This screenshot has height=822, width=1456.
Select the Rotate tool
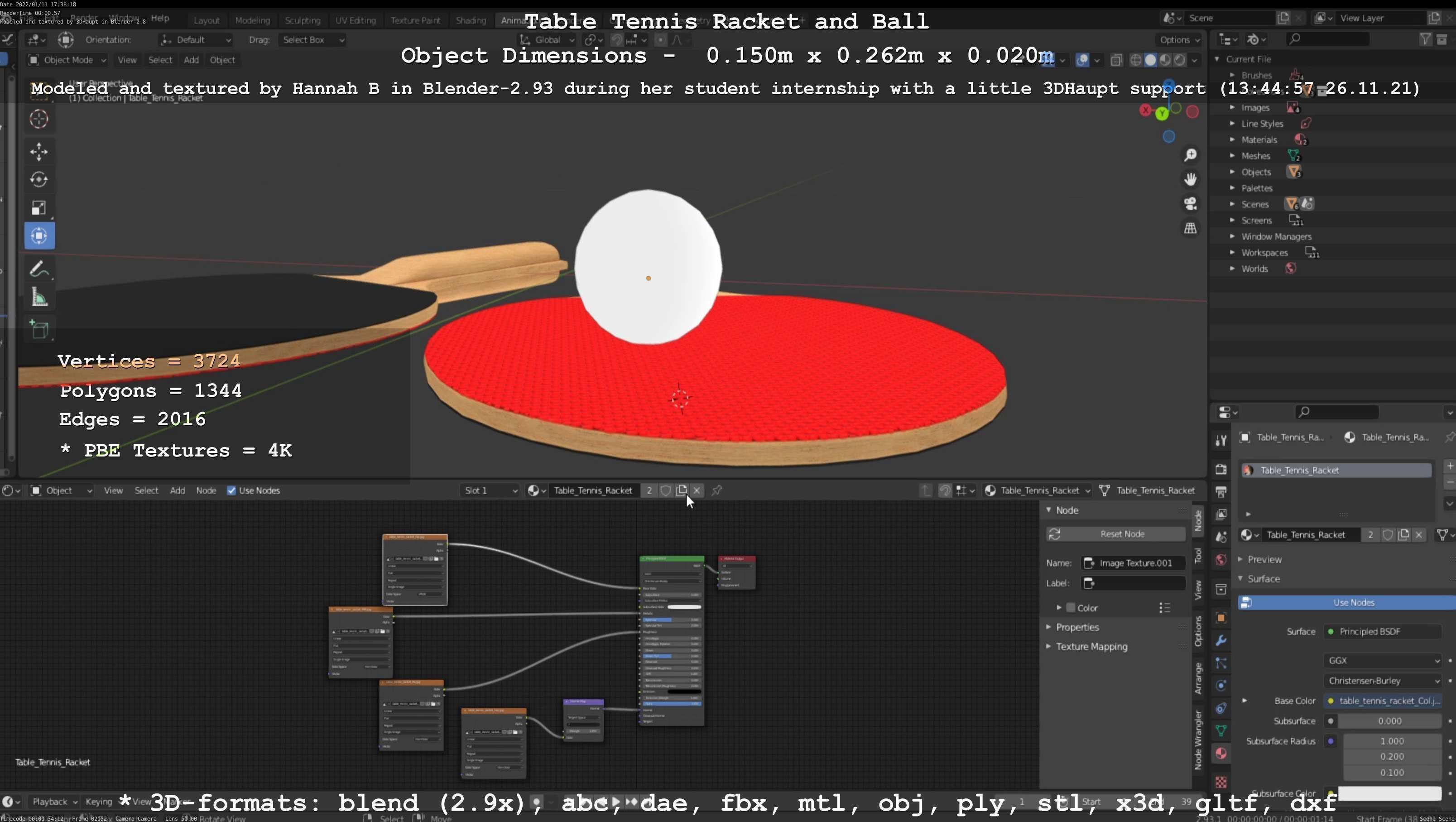point(39,179)
